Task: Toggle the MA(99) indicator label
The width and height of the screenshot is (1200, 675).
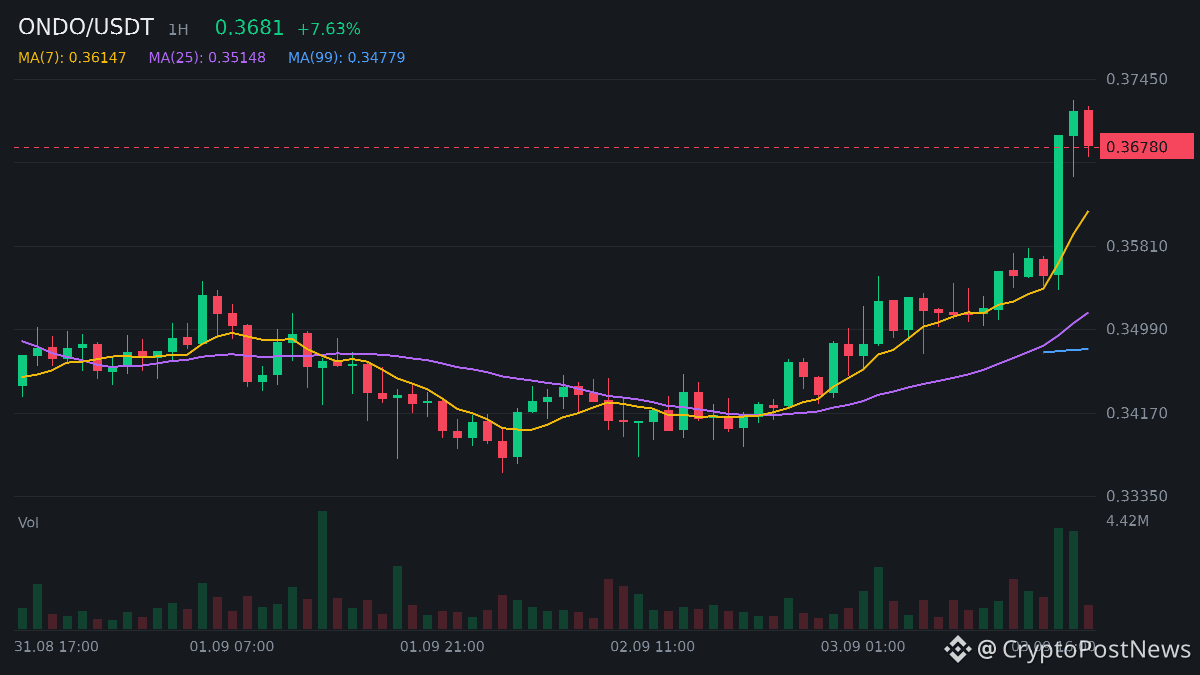Action: click(x=346, y=58)
